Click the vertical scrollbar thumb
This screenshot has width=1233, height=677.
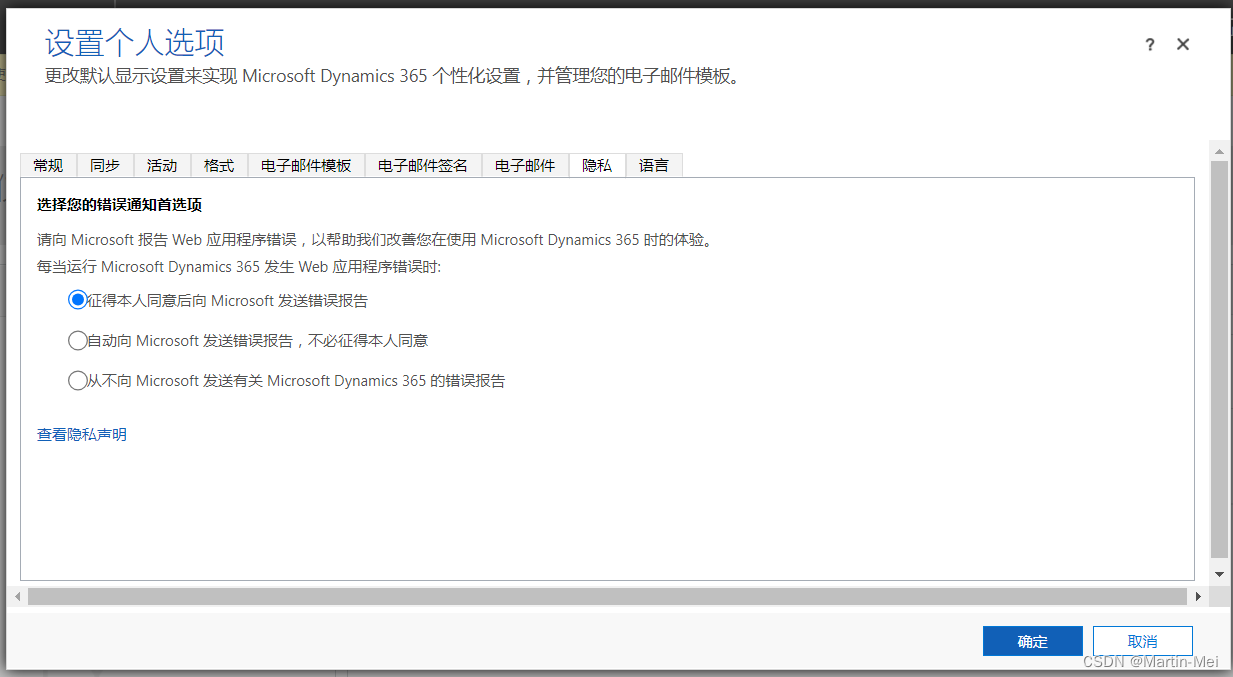point(1219,359)
